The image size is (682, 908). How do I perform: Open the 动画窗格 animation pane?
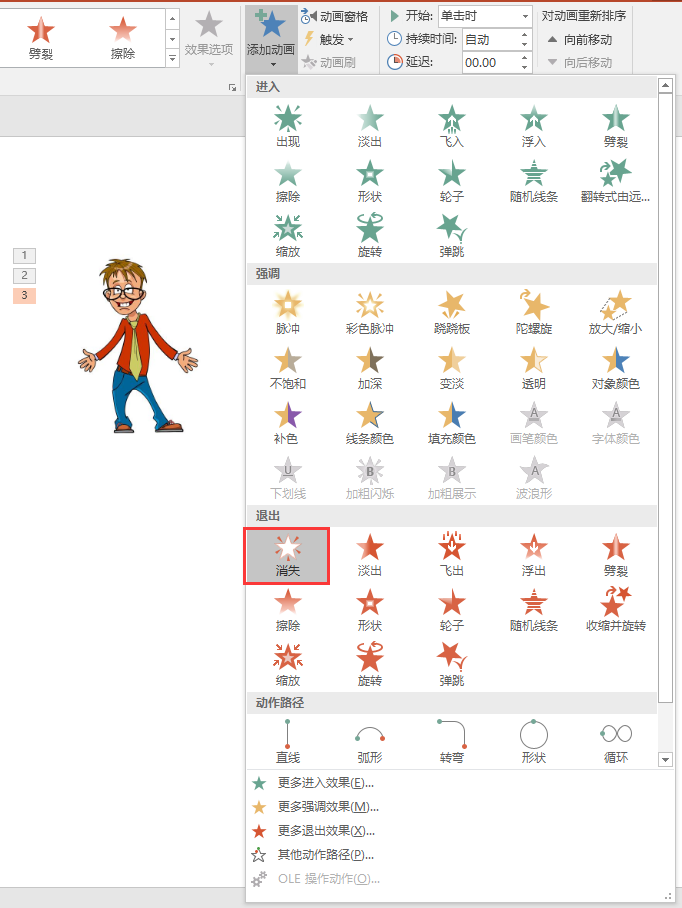click(x=335, y=16)
